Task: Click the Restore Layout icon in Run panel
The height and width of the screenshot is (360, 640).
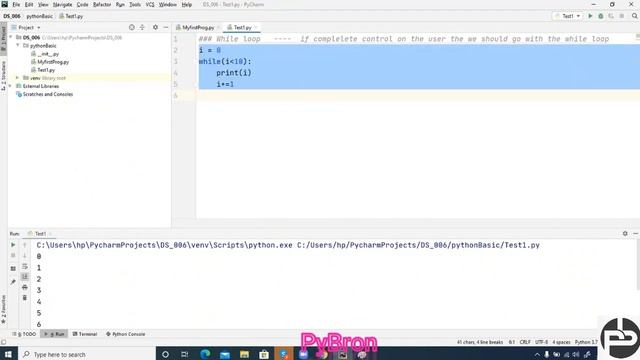Action: click(x=13, y=269)
